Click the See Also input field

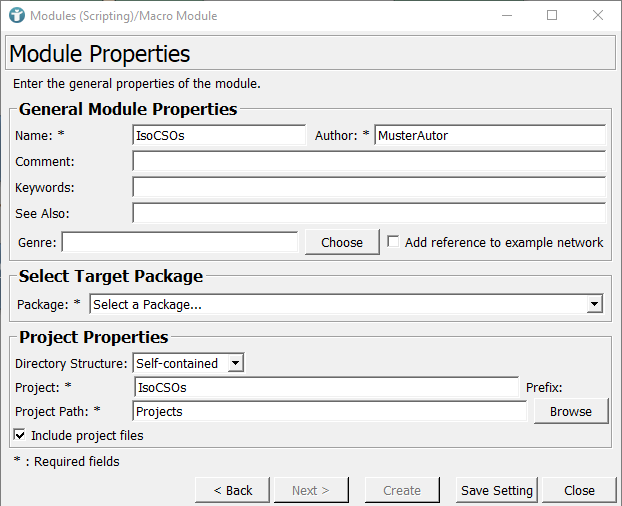point(368,213)
